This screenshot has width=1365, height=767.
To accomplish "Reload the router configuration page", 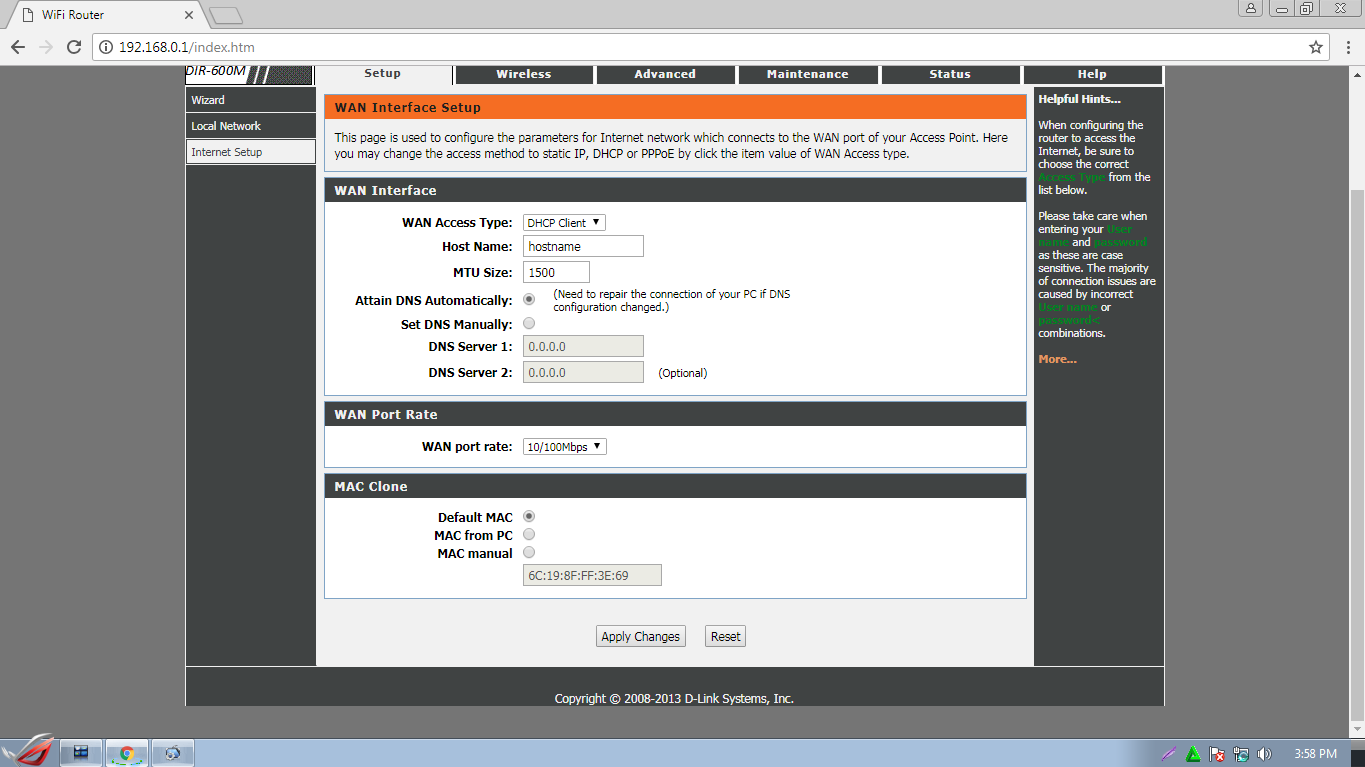I will (73, 46).
